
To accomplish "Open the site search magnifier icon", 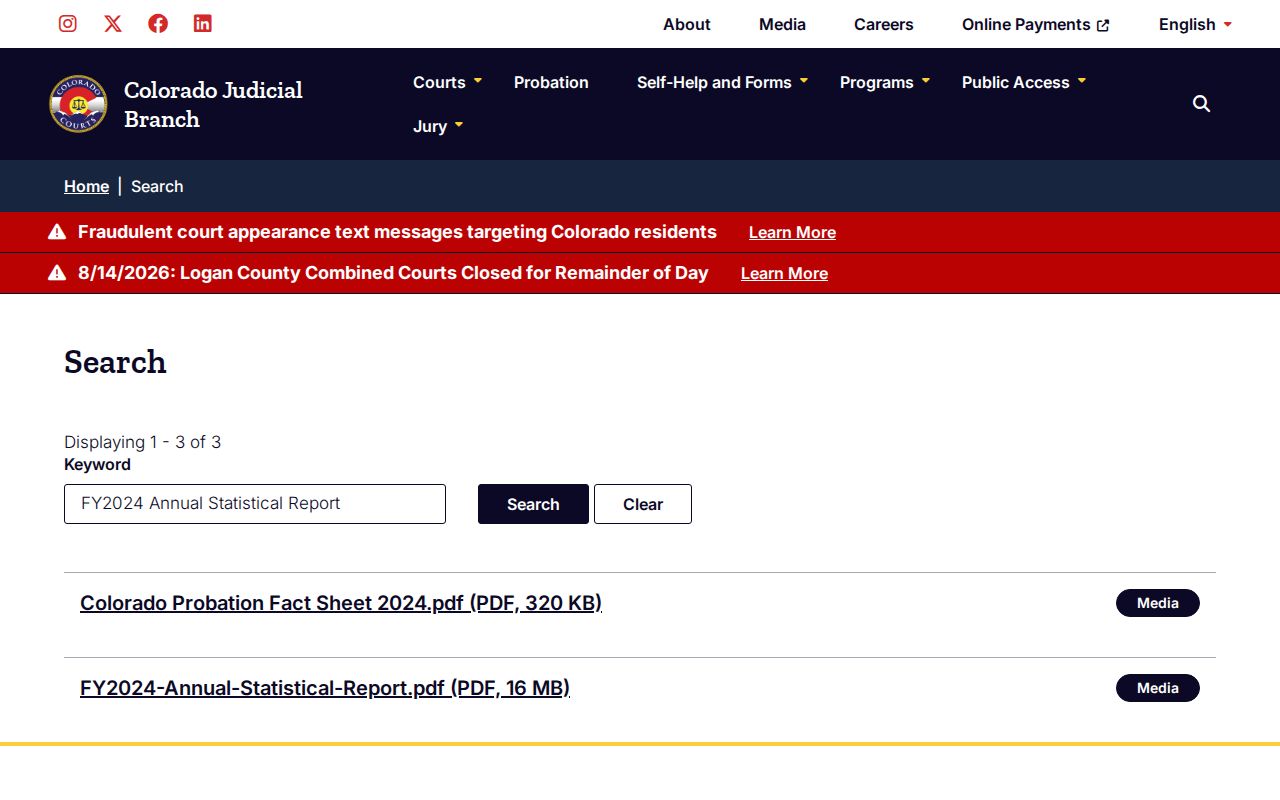I will [x=1202, y=104].
